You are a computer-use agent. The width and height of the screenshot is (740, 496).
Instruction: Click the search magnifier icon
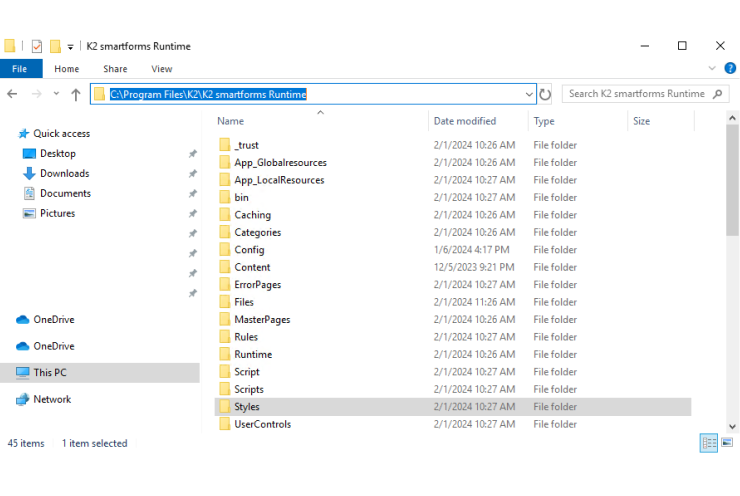coord(717,94)
